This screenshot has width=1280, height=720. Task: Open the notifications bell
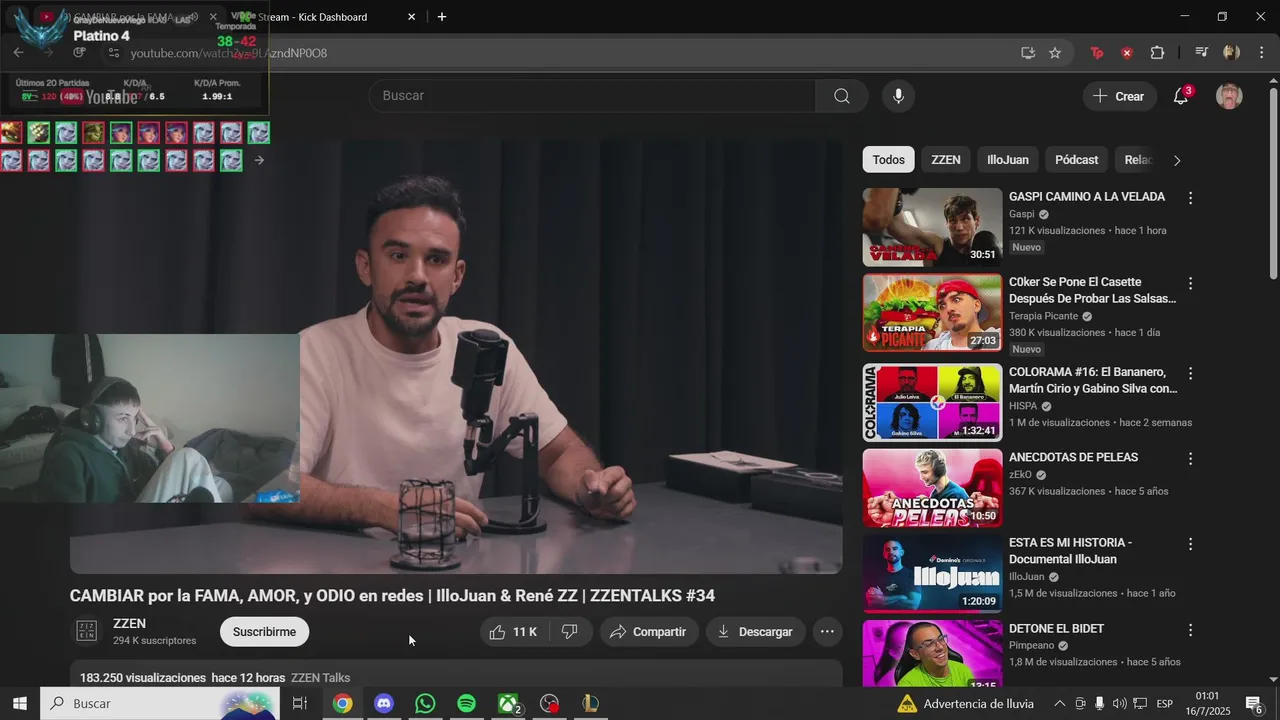[1181, 96]
